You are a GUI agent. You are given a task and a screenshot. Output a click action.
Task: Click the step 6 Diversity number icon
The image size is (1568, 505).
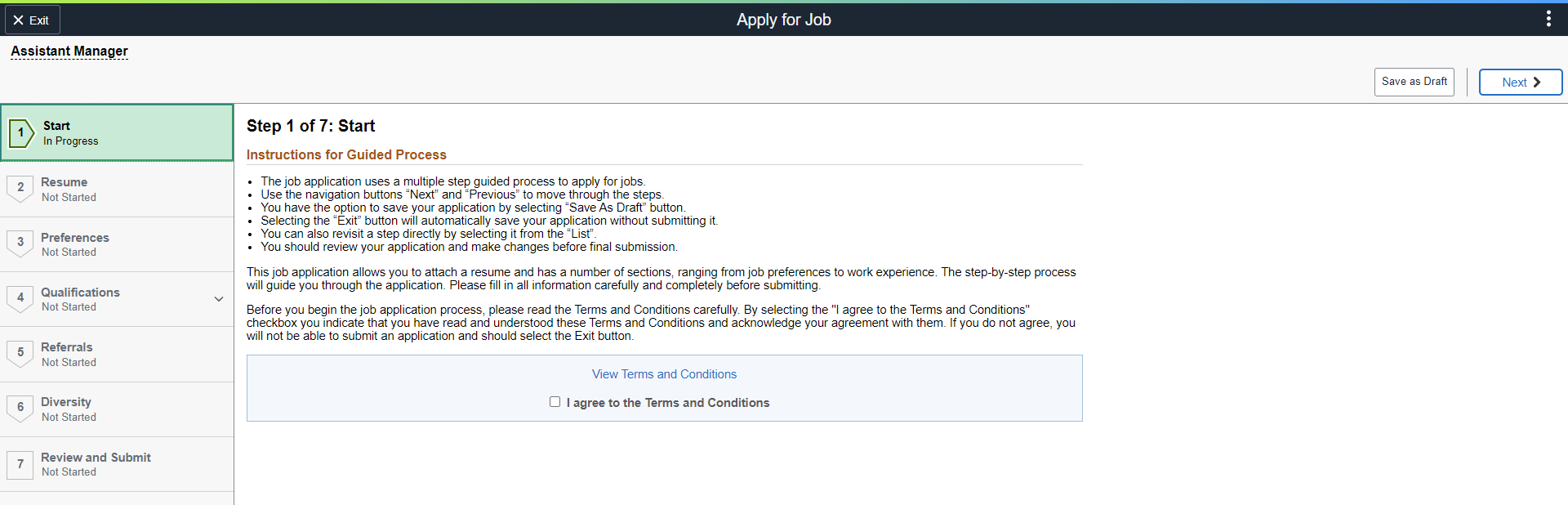coord(20,408)
